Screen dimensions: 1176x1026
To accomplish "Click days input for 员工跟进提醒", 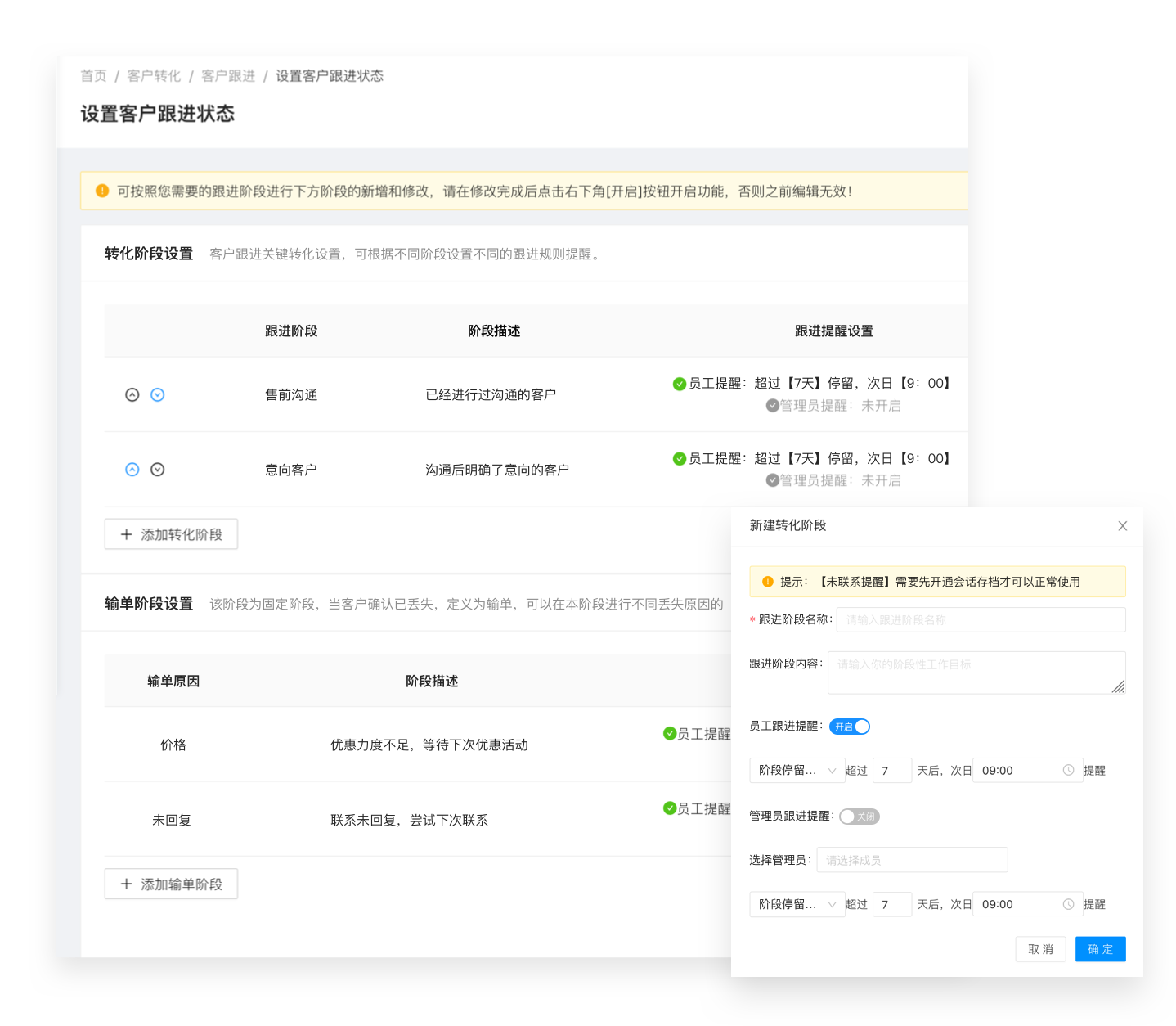I will click(x=892, y=771).
